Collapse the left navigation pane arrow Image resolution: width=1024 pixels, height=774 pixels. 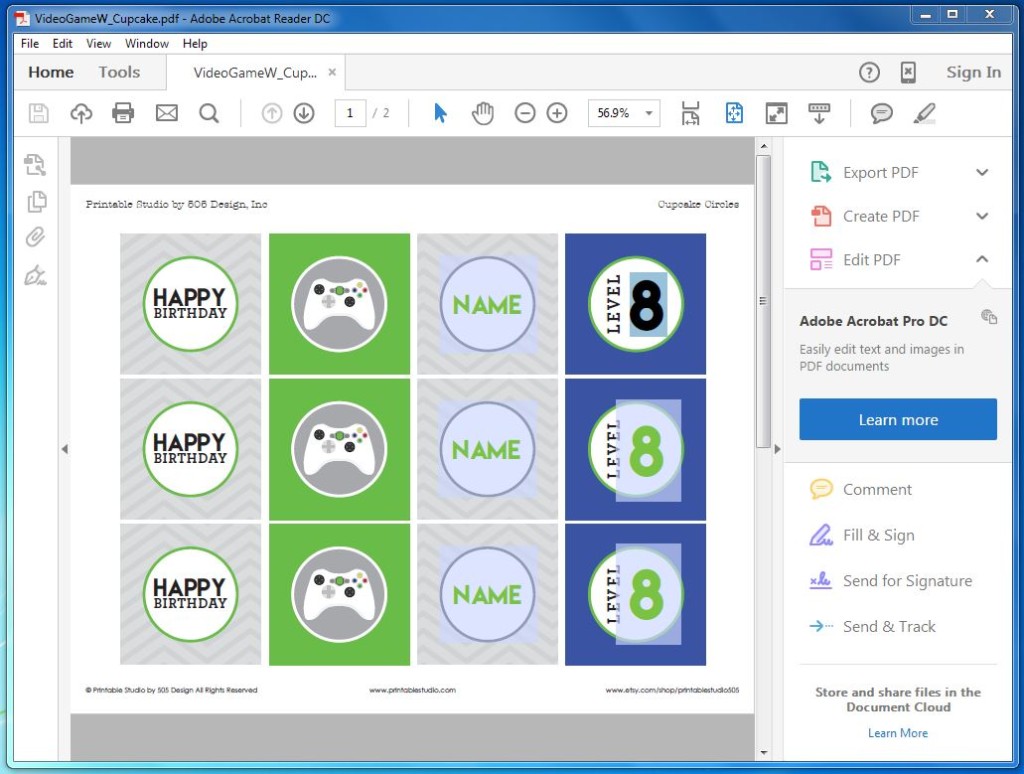(x=65, y=449)
